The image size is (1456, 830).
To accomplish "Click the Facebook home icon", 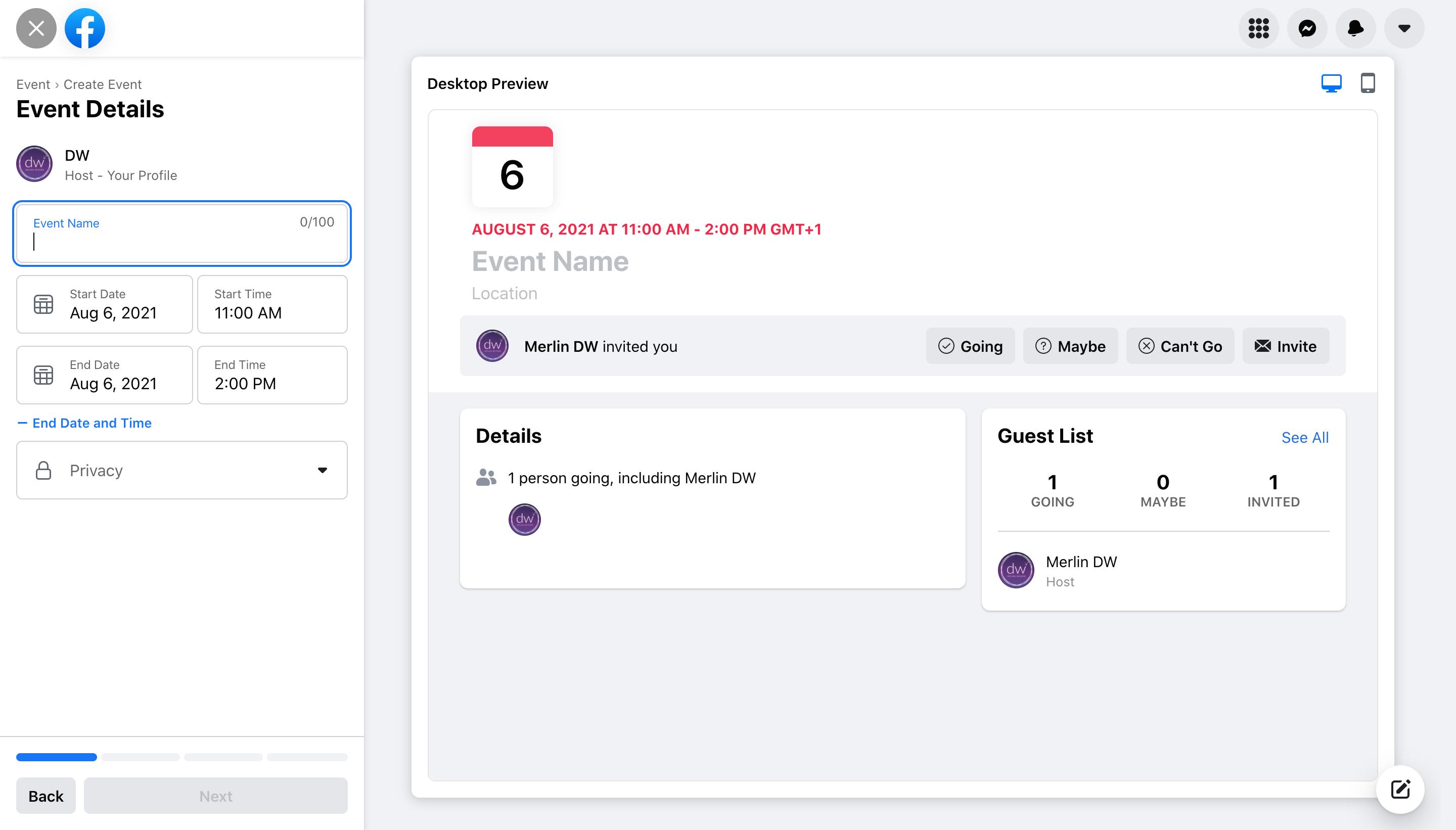I will pyautogui.click(x=85, y=27).
